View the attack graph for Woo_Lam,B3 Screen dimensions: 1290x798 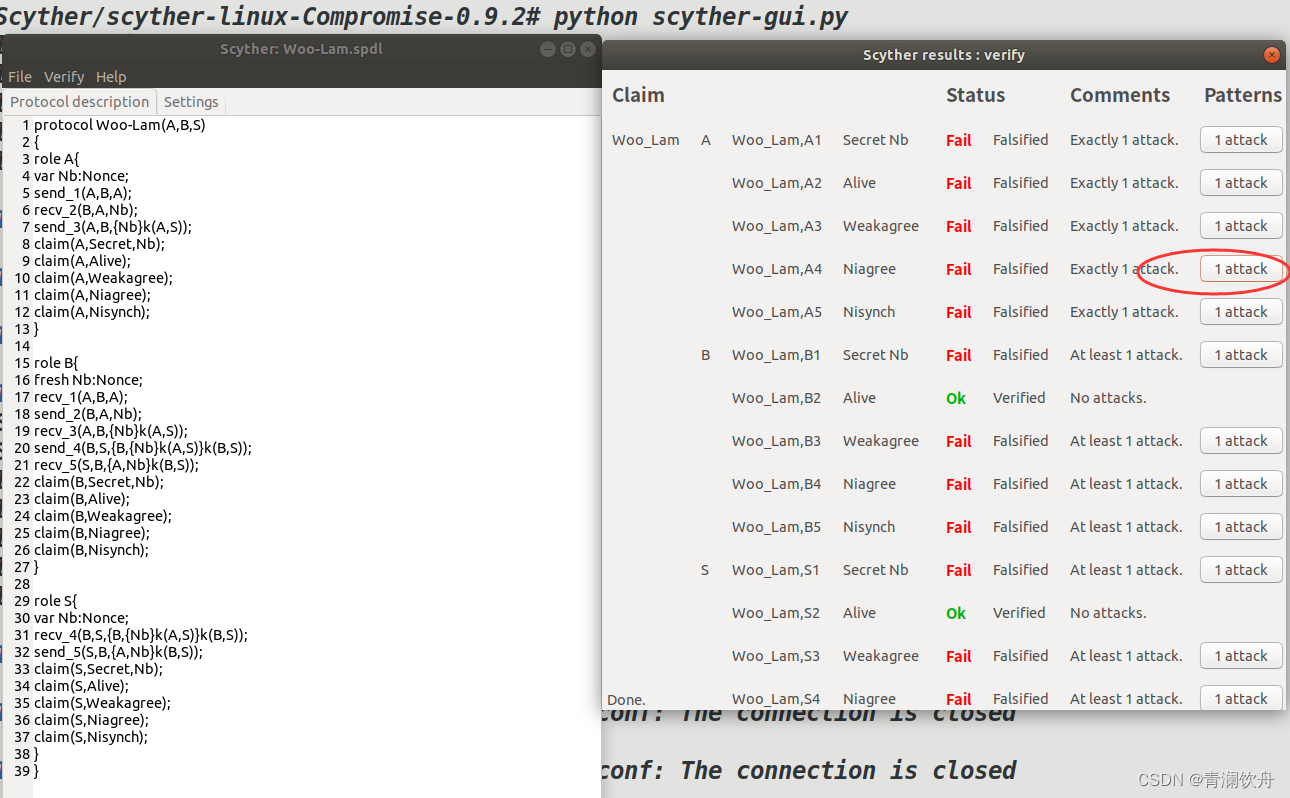click(1241, 441)
